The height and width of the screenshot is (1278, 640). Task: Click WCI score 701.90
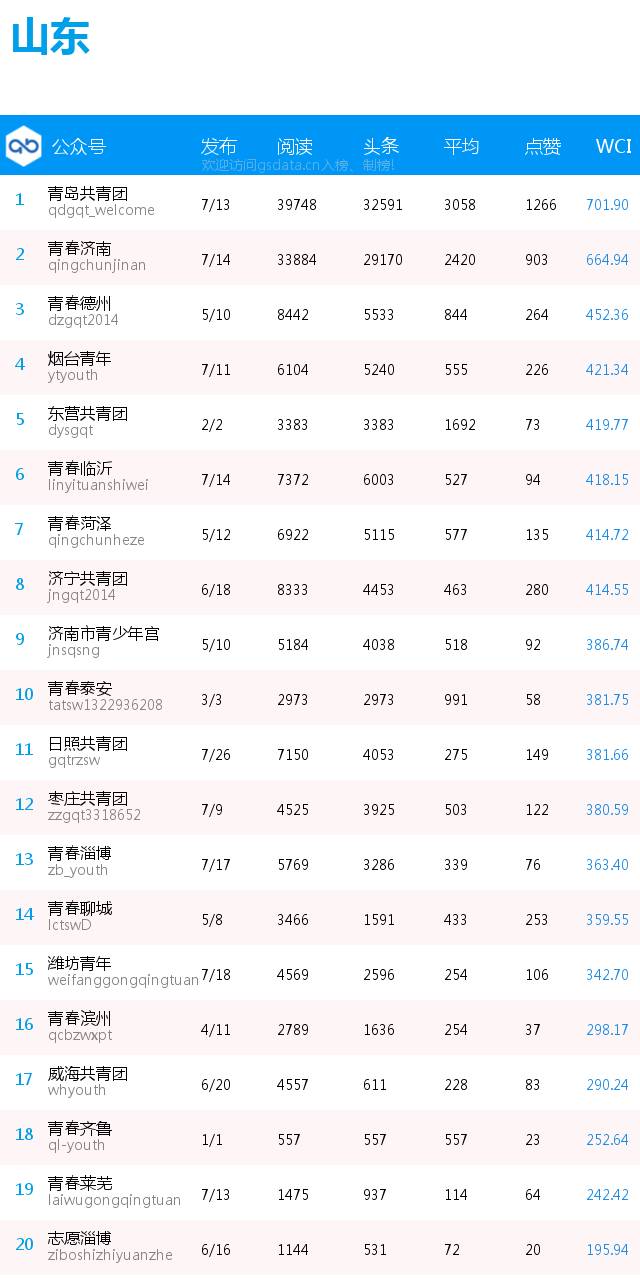(607, 205)
